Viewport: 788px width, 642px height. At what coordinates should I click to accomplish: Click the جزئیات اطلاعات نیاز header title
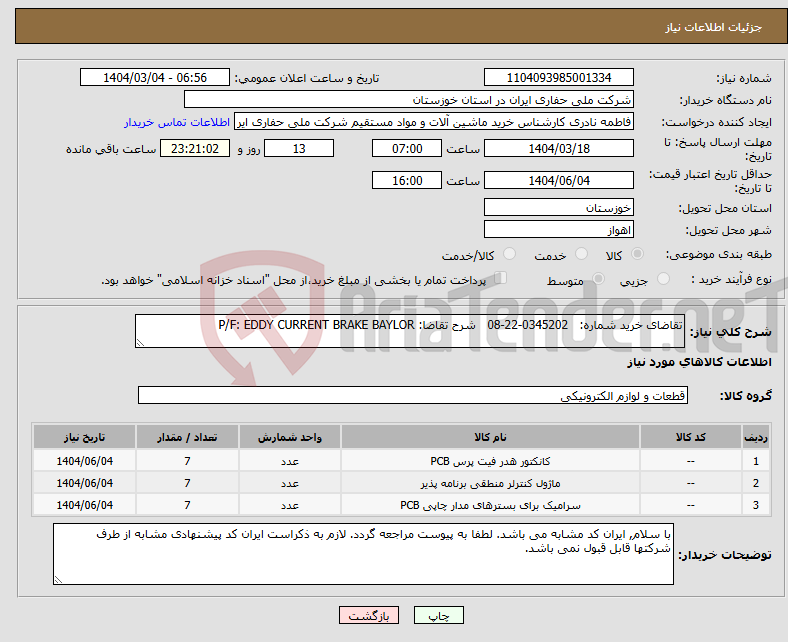[714, 27]
